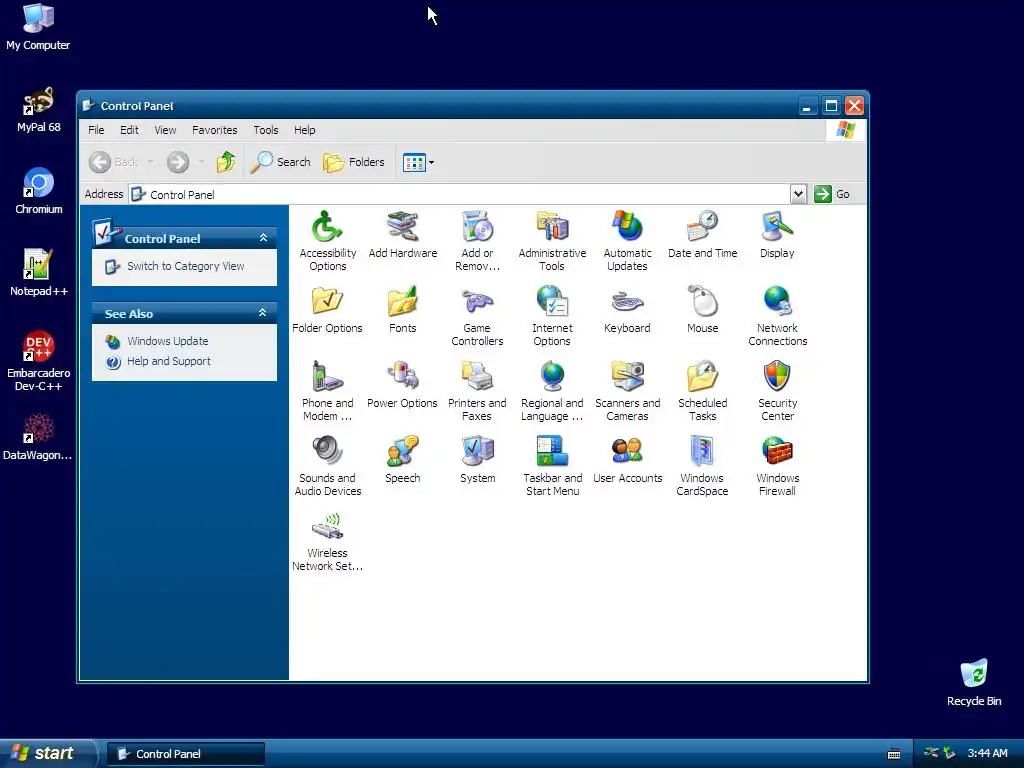
Task: Open the Add Hardware wizard
Action: click(x=402, y=234)
